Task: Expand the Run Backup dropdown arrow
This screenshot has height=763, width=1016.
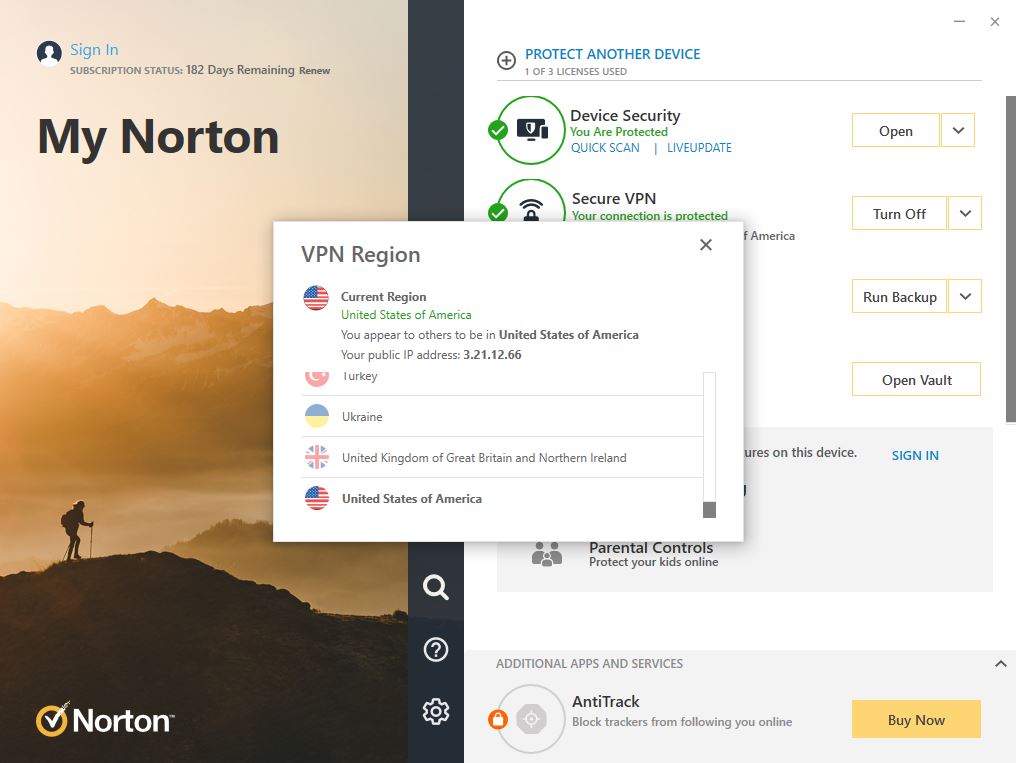Action: coord(965,297)
